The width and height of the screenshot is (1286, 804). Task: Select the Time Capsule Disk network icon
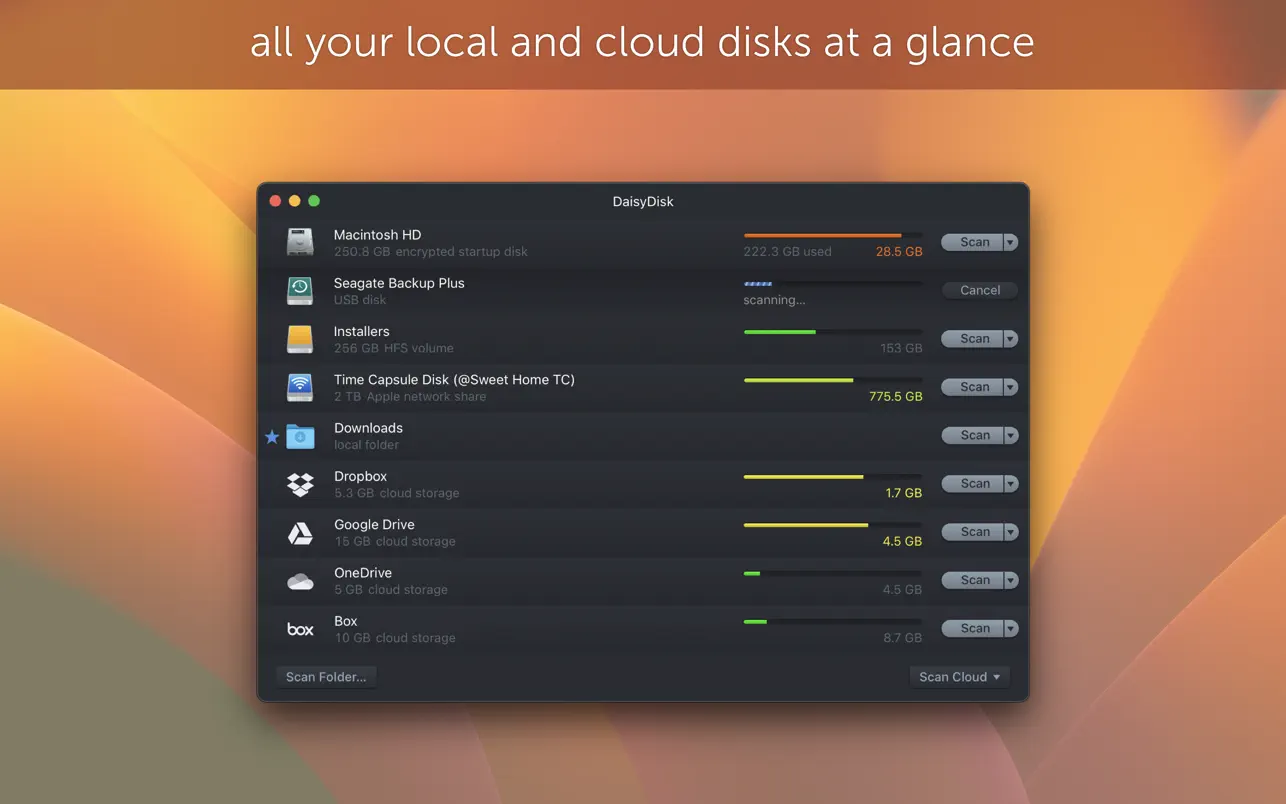[x=300, y=387]
